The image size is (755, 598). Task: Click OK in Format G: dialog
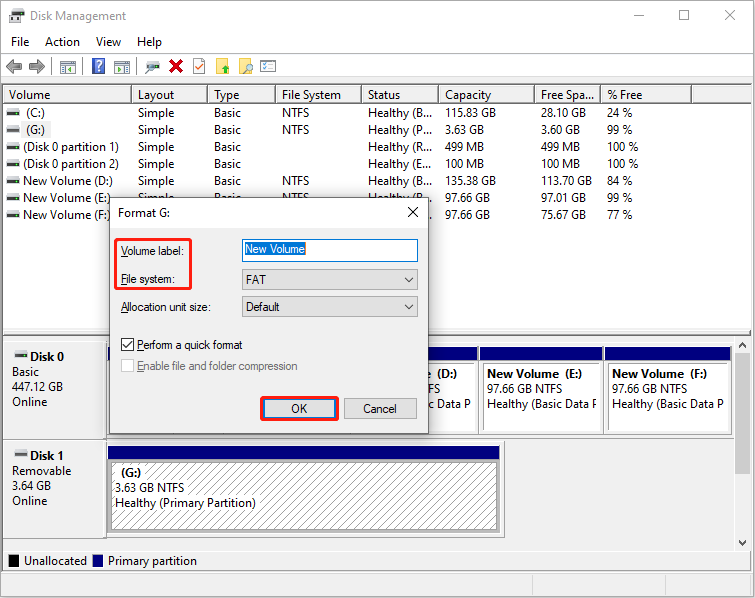point(299,409)
